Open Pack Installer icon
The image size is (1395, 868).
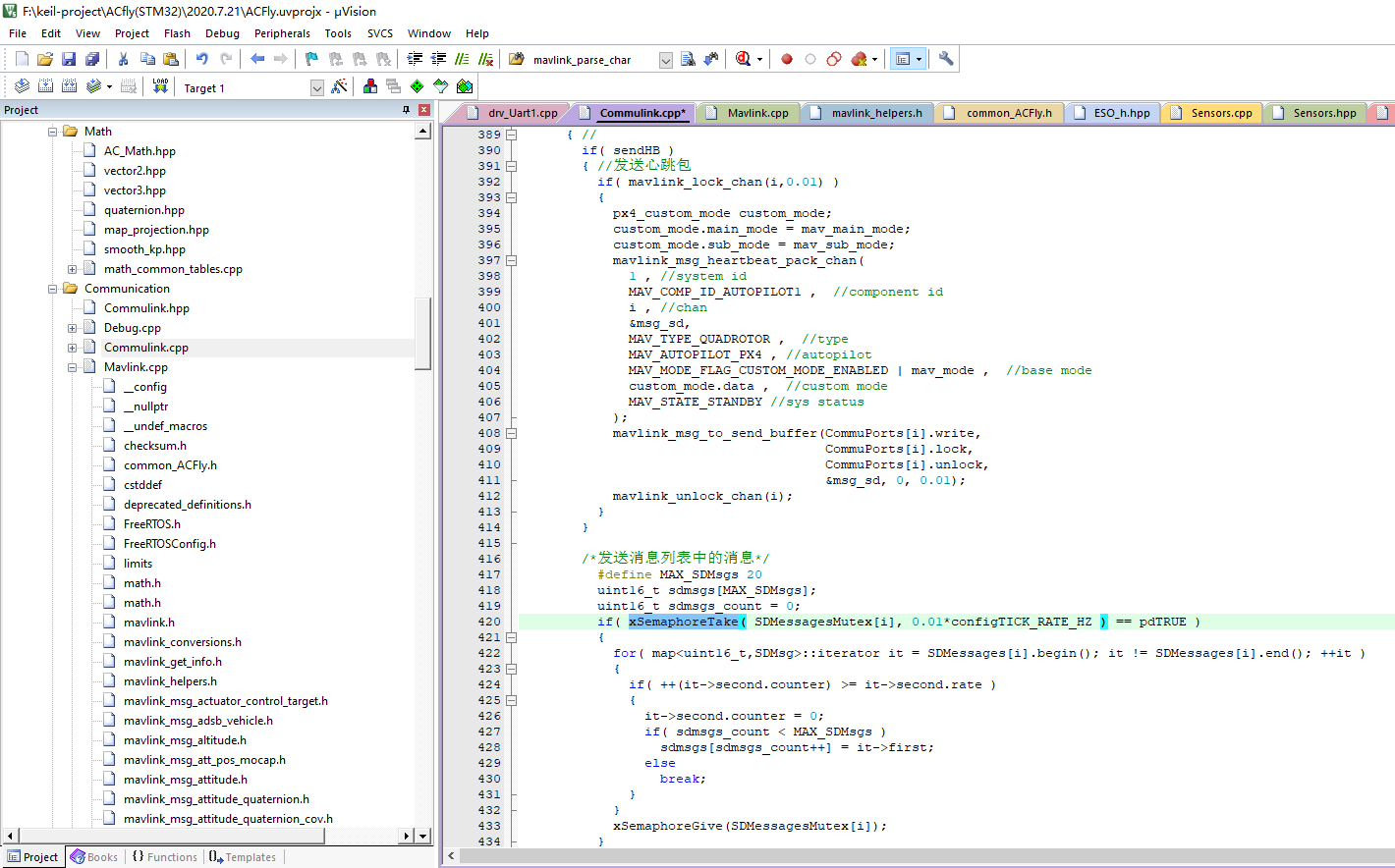(465, 86)
